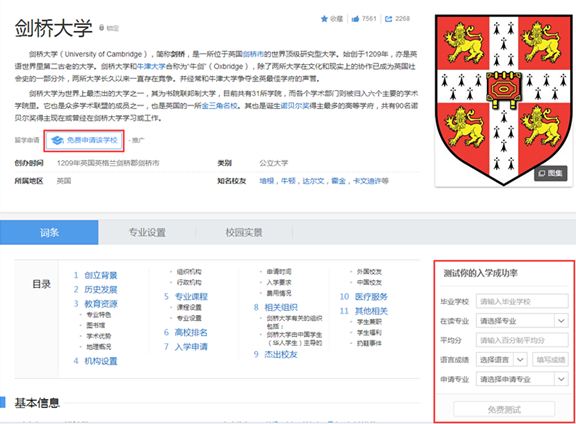The height and width of the screenshot is (424, 576).
Task: Go to contents item 11 其他相关
Action: pos(371,312)
